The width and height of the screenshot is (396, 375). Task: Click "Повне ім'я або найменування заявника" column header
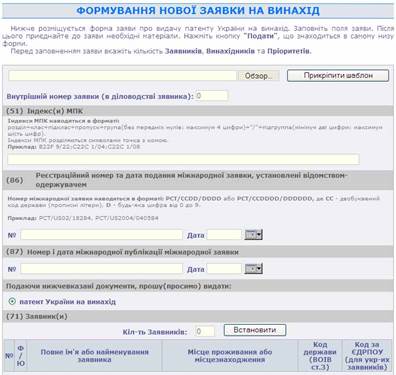tap(94, 356)
